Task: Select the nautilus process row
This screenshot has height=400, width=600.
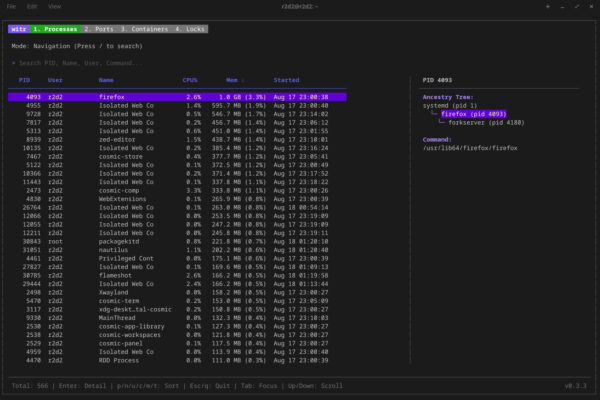Action: (177, 250)
